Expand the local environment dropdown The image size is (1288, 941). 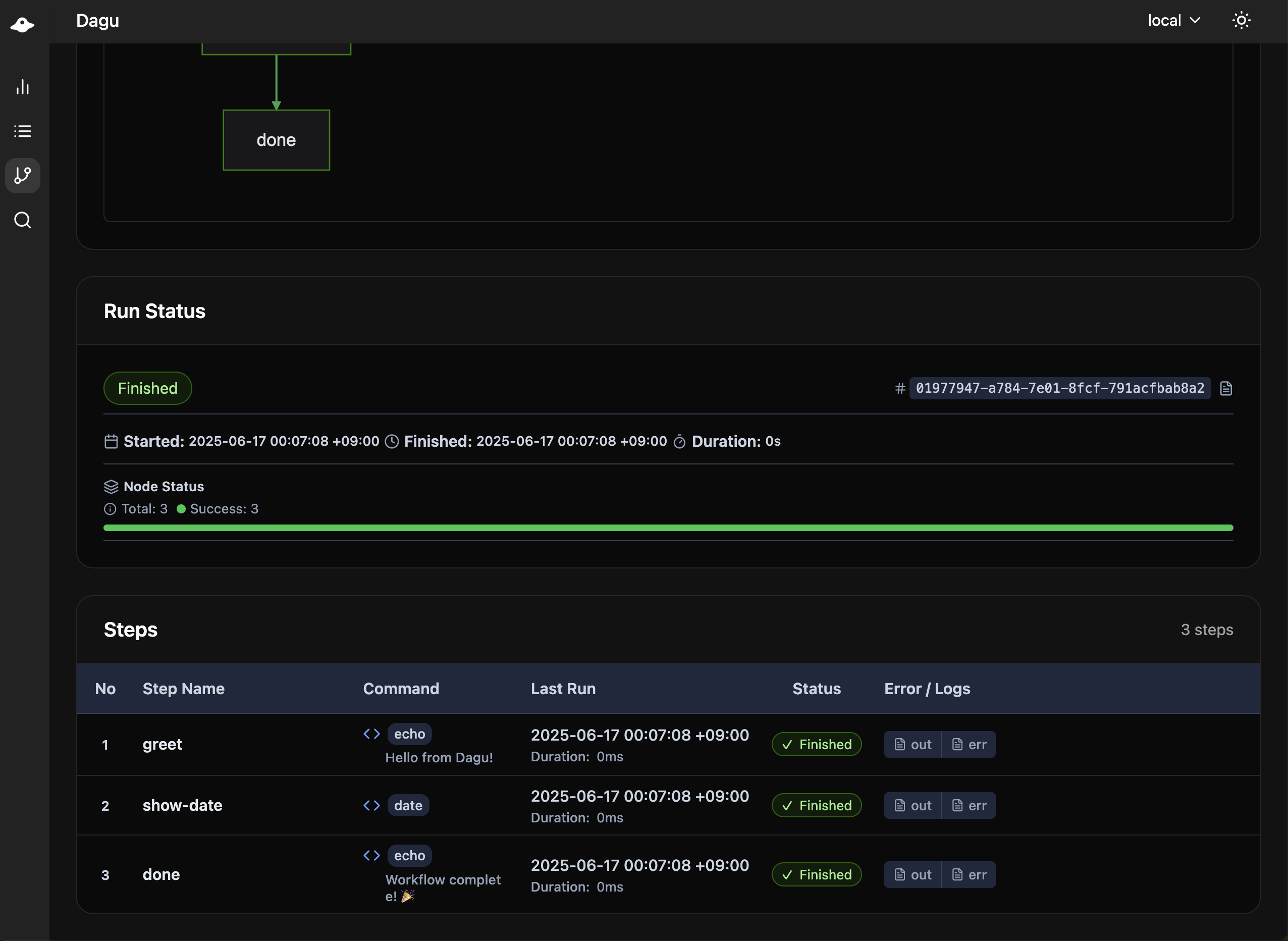point(1173,21)
